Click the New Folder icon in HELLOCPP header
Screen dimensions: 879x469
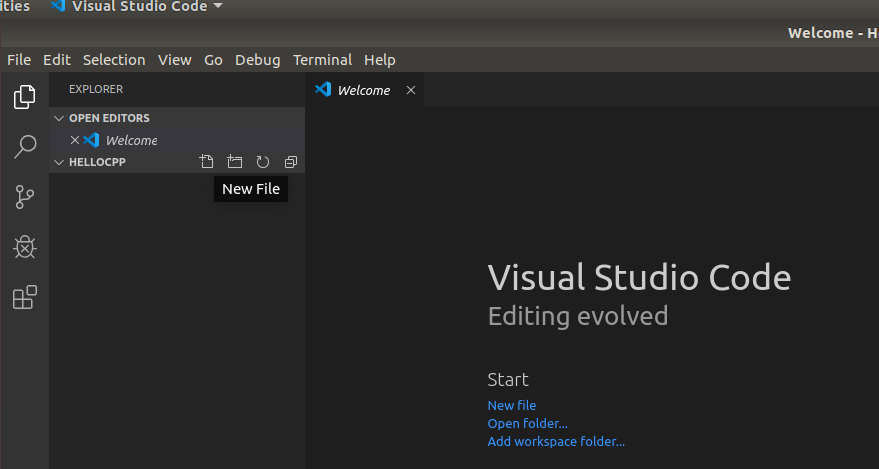234,162
